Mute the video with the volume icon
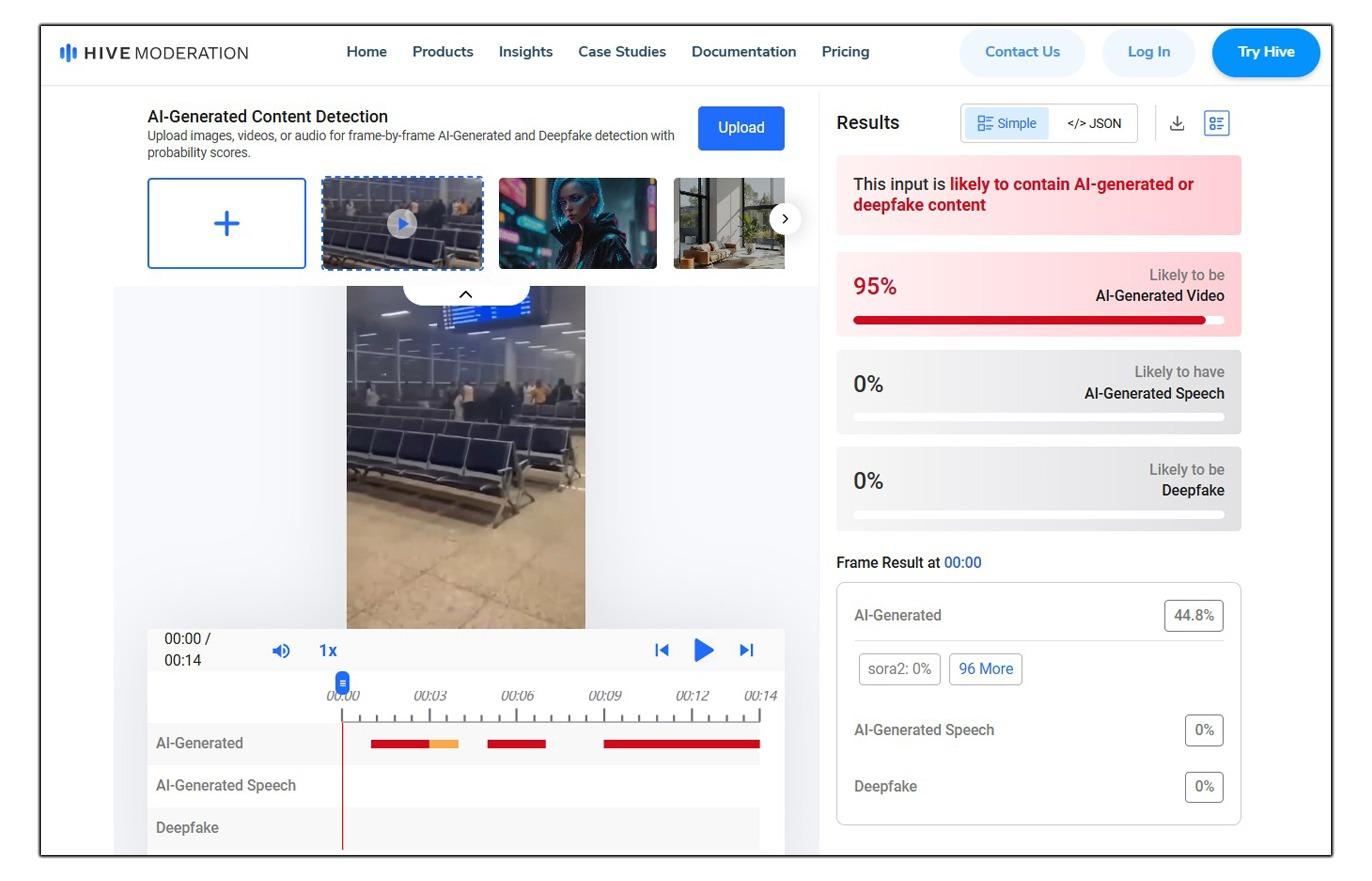The image size is (1372, 881). pos(281,651)
